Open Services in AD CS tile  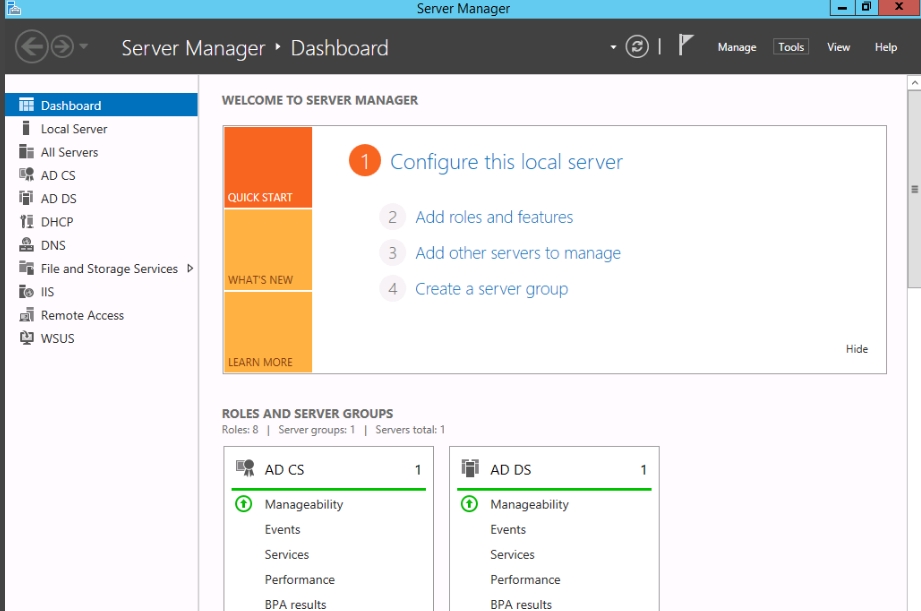(x=287, y=555)
